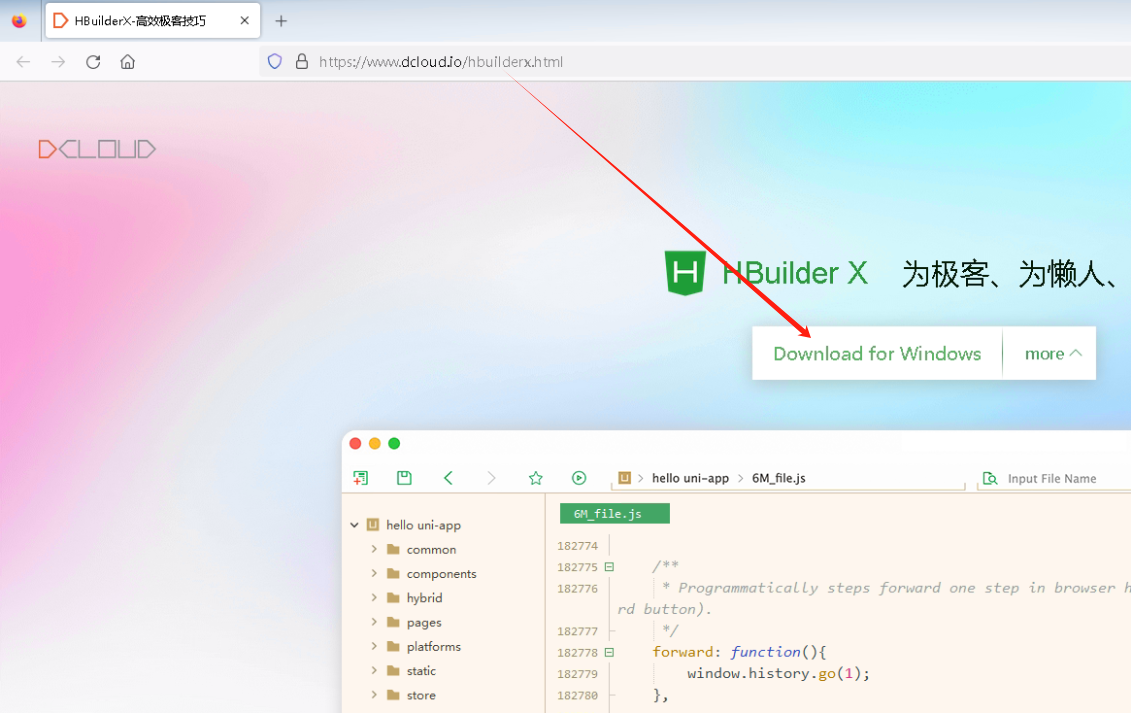This screenshot has height=713, width=1131.
Task: Collapse the hello uni-app project tree
Action: point(354,525)
